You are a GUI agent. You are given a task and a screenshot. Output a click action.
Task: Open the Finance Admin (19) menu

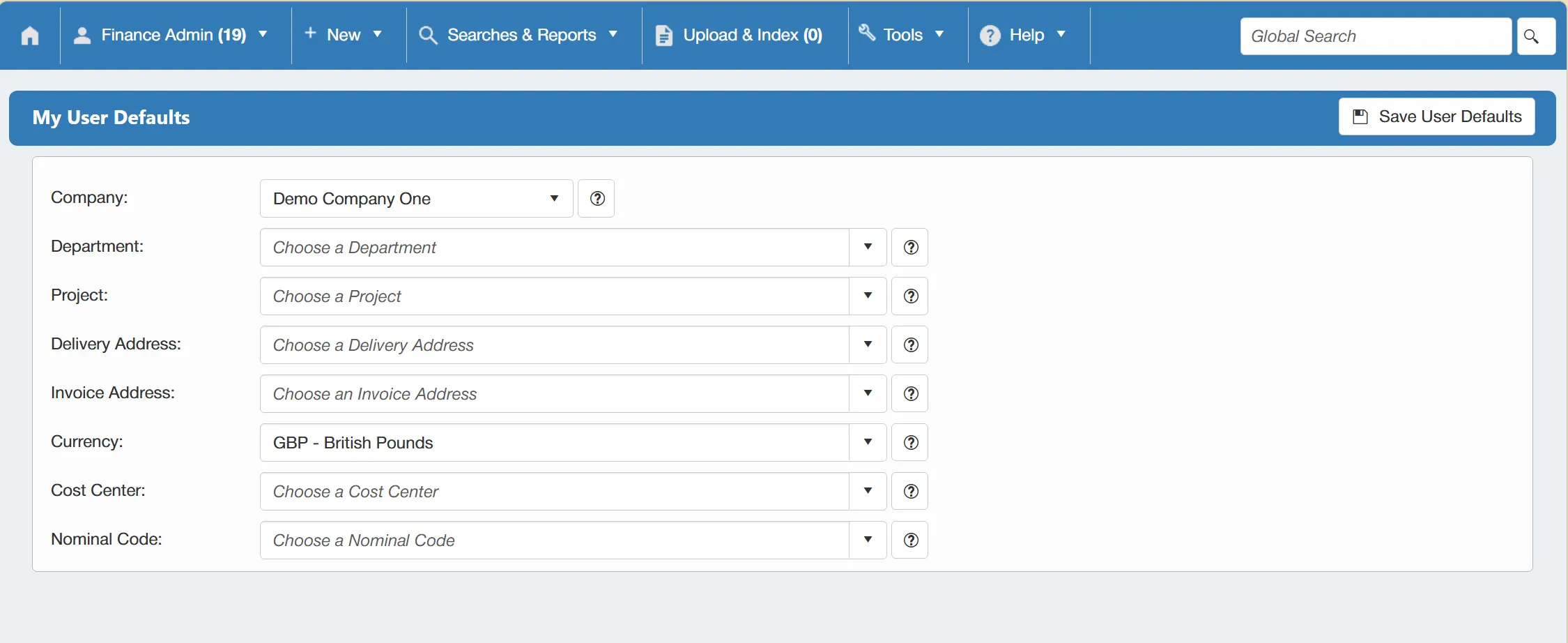coord(171,35)
